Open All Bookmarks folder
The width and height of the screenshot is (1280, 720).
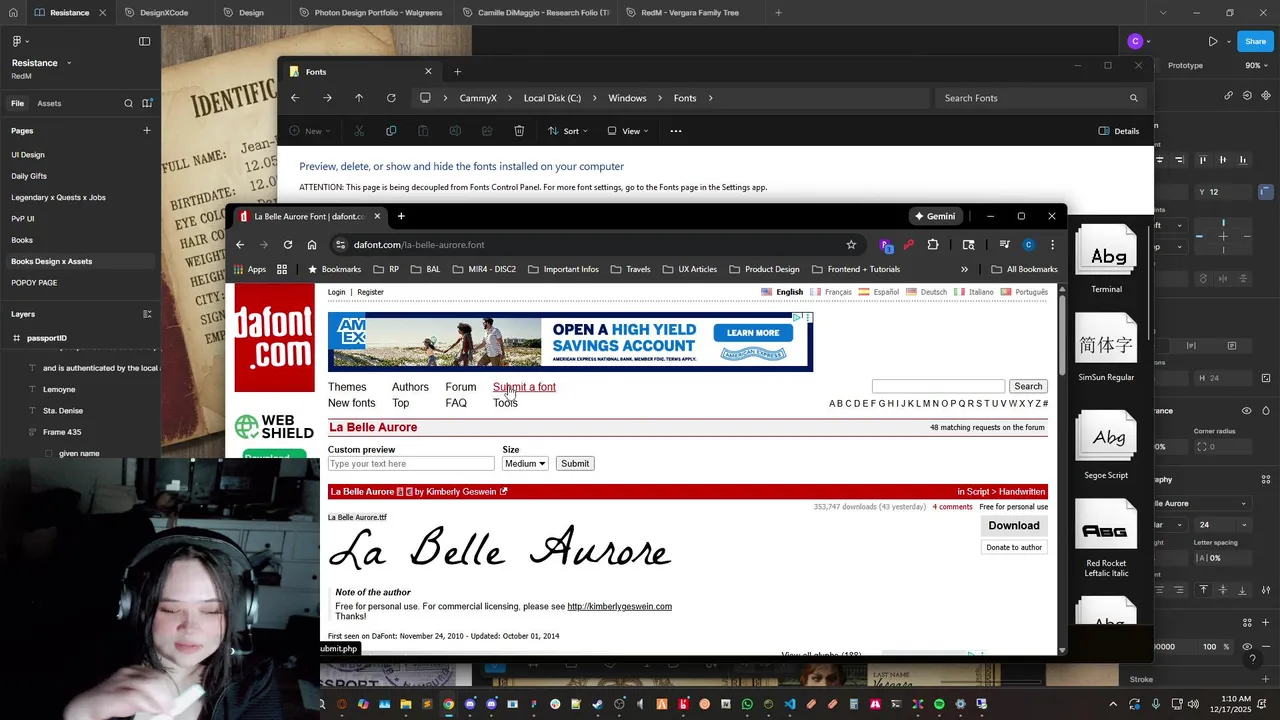click(x=1024, y=269)
